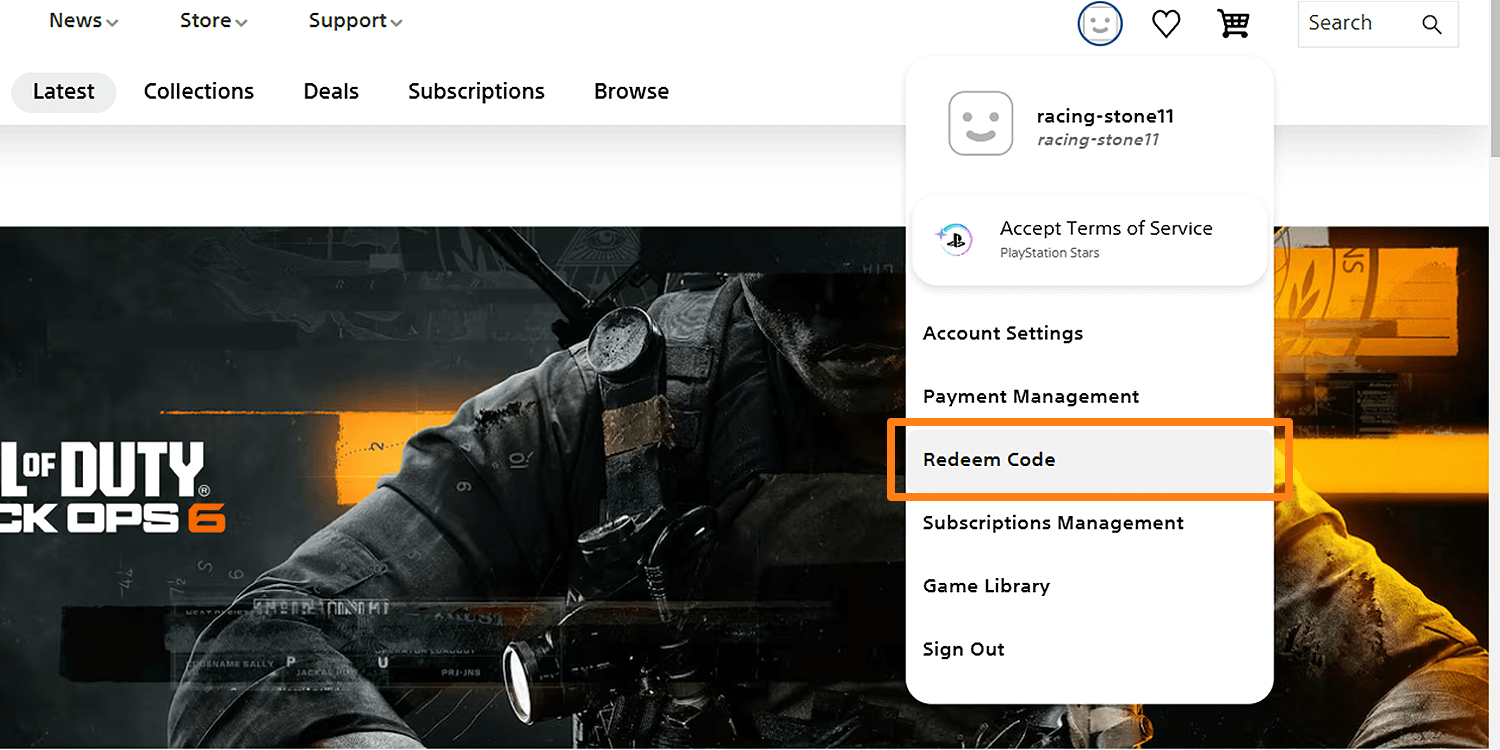Open the shopping cart icon
Screen dimensions: 1500x750
tap(1234, 23)
